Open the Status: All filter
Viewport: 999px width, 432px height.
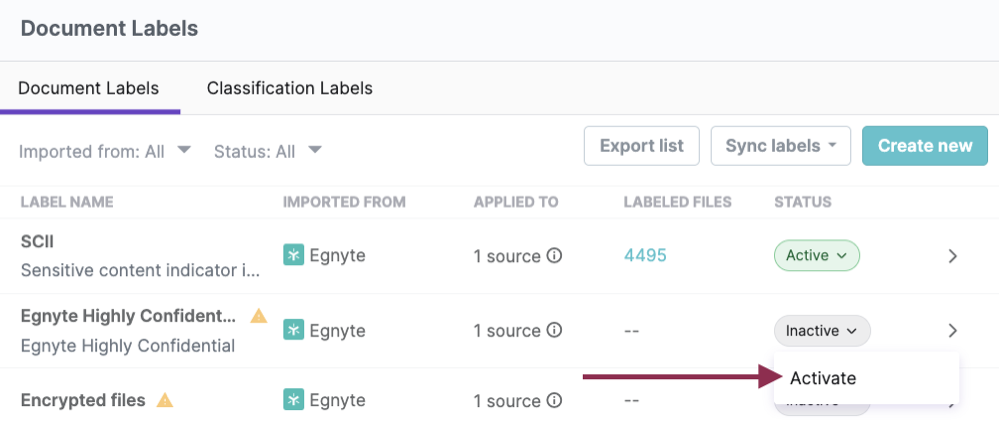(x=267, y=151)
